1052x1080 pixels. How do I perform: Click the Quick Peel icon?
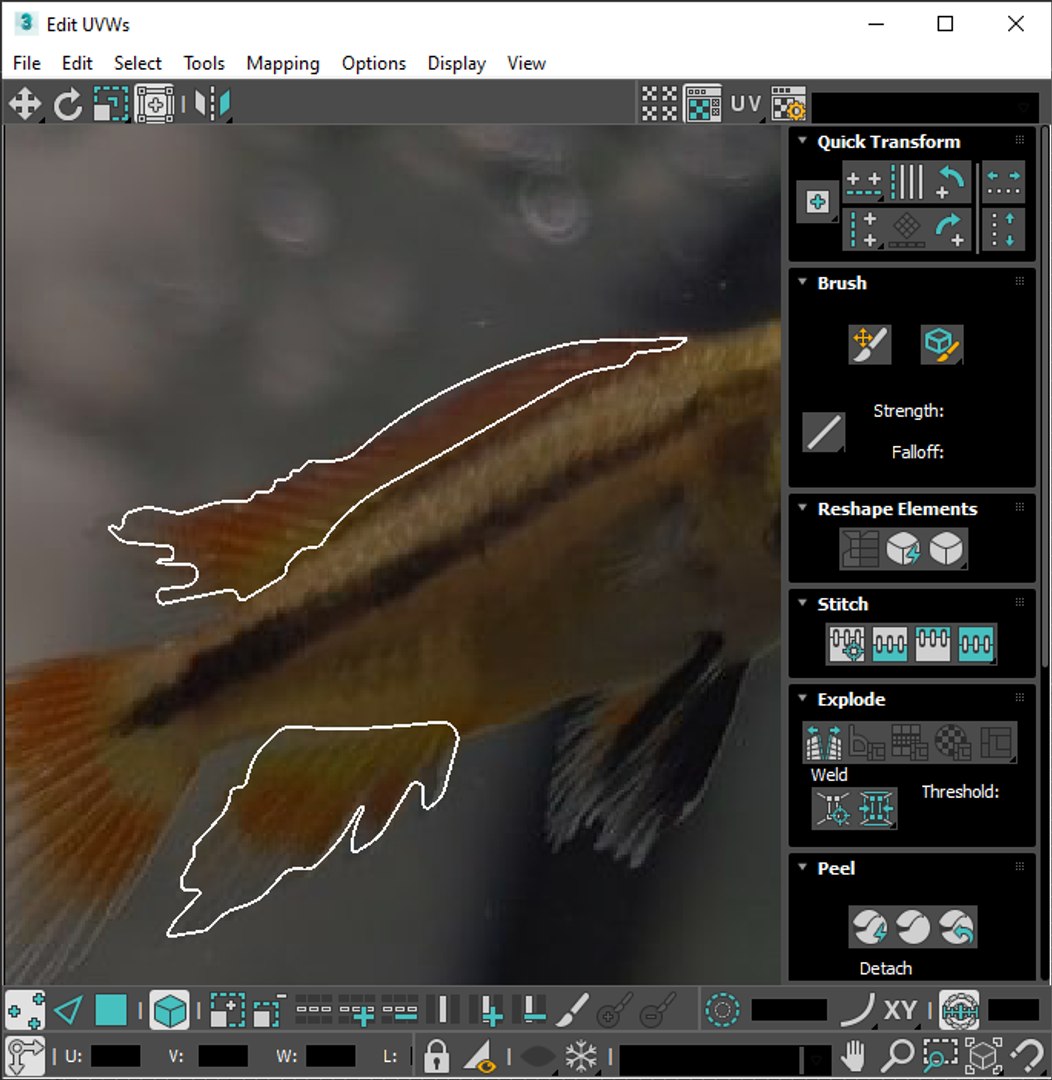[x=869, y=926]
